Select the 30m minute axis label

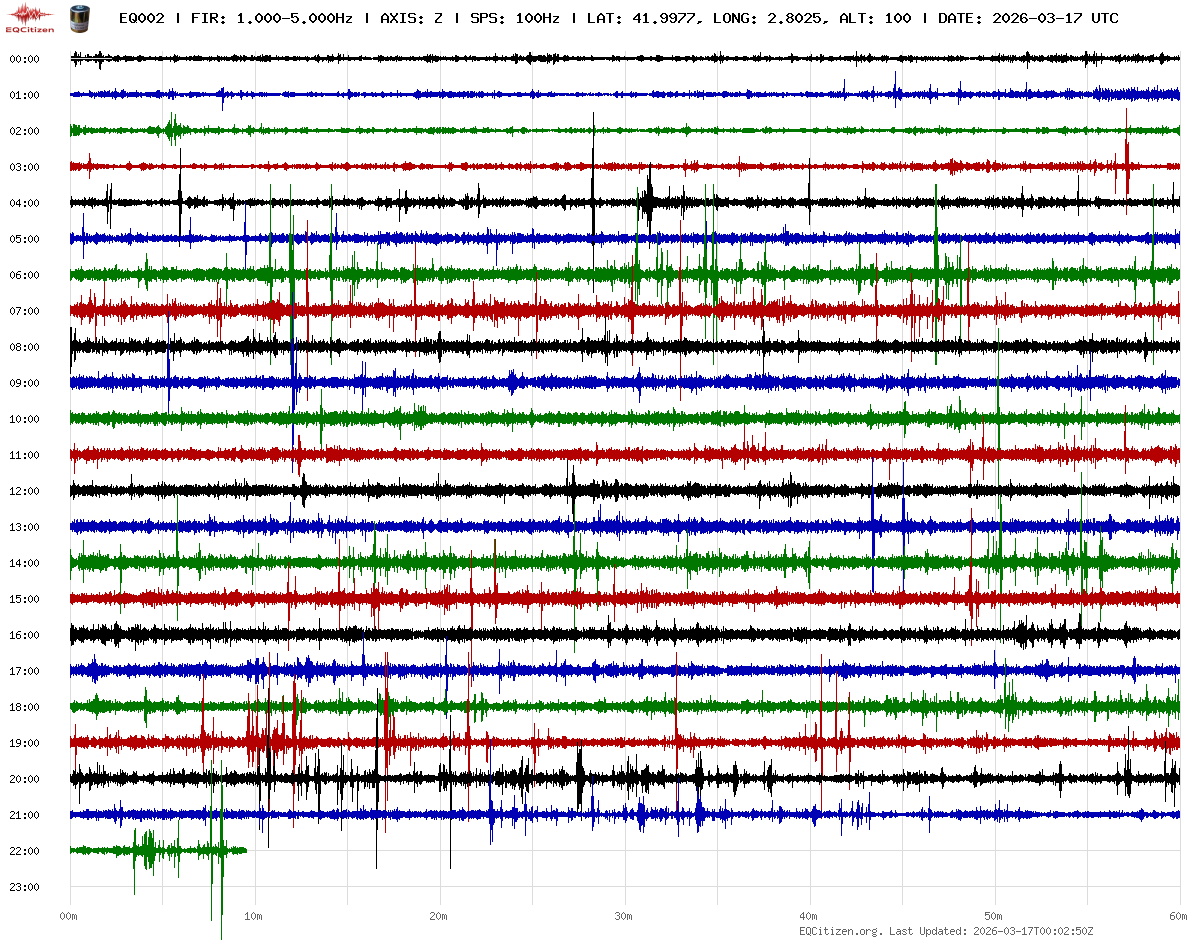(x=624, y=916)
